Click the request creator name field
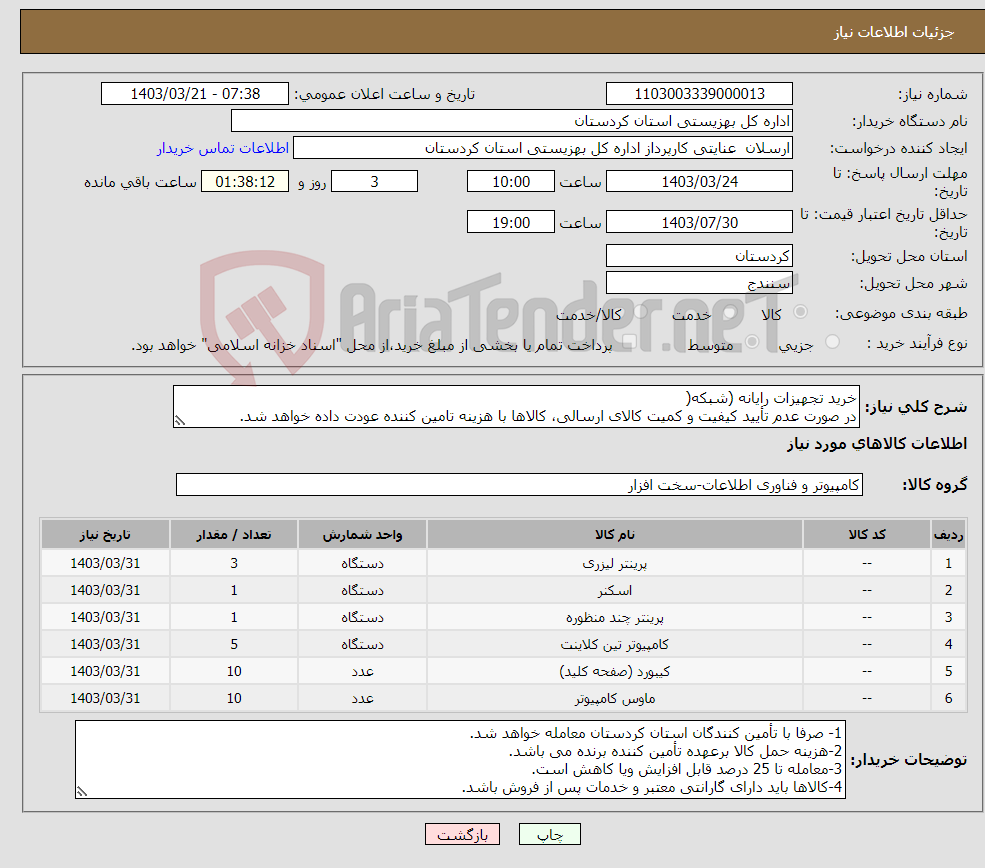985x868 pixels. click(543, 148)
